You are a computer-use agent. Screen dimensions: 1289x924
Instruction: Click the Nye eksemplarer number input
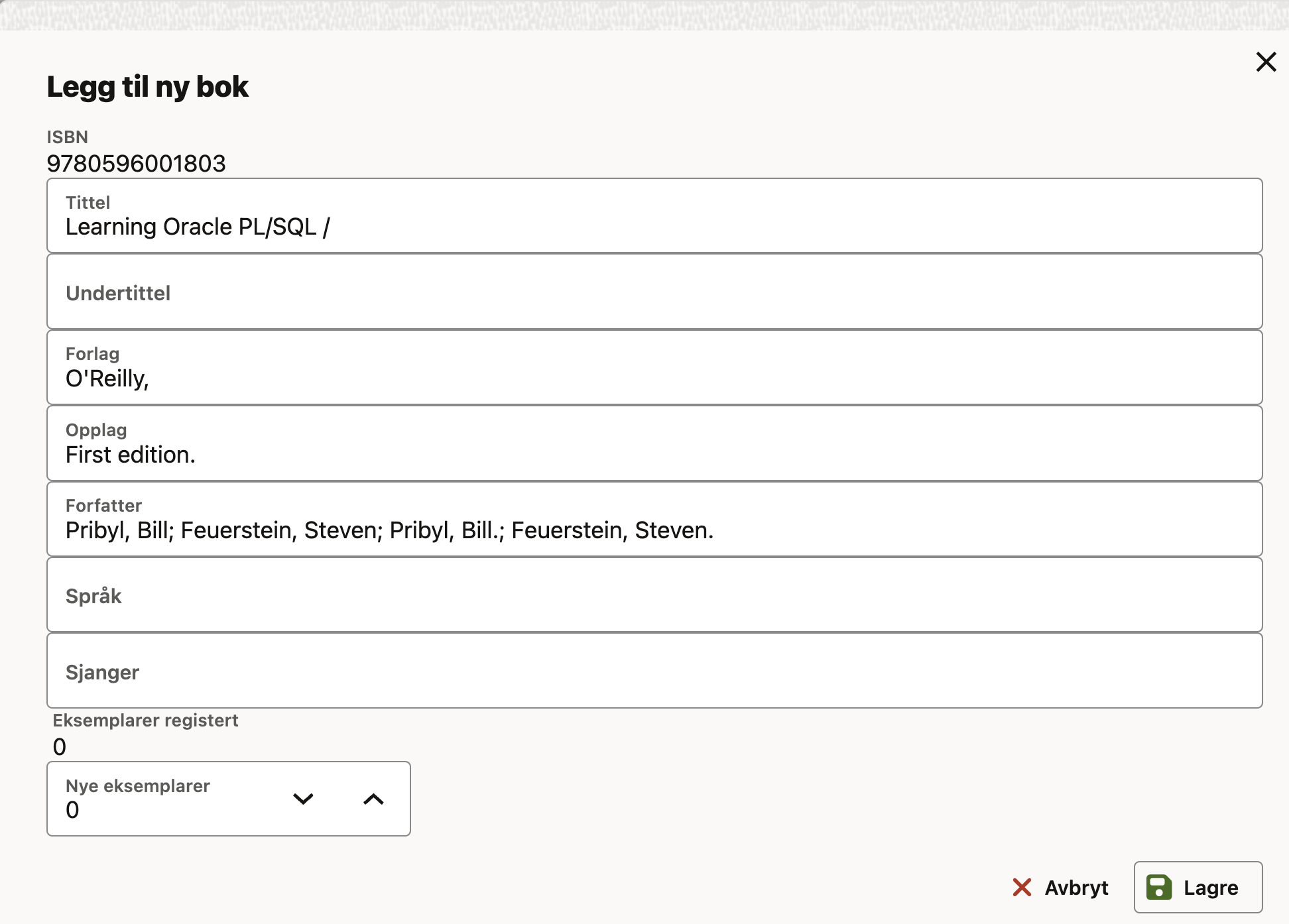tap(166, 809)
